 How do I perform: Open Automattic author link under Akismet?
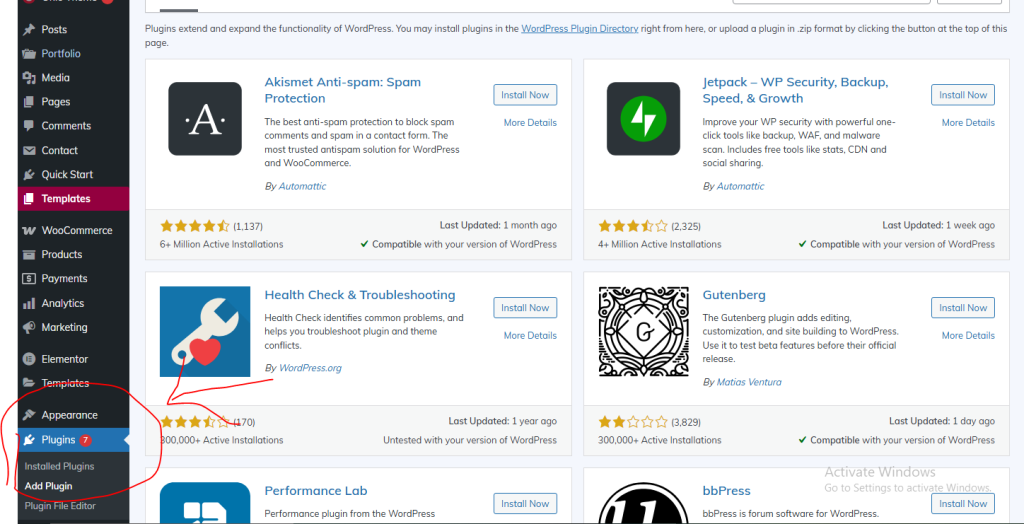click(302, 186)
